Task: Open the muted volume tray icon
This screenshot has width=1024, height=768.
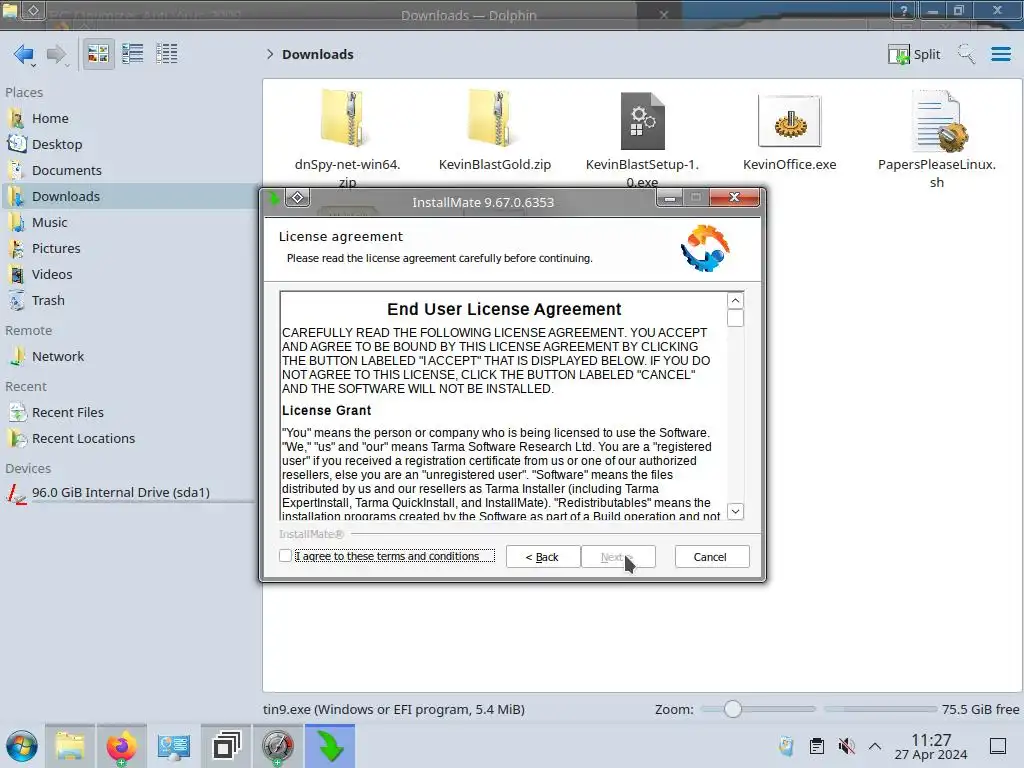Action: pyautogui.click(x=846, y=746)
